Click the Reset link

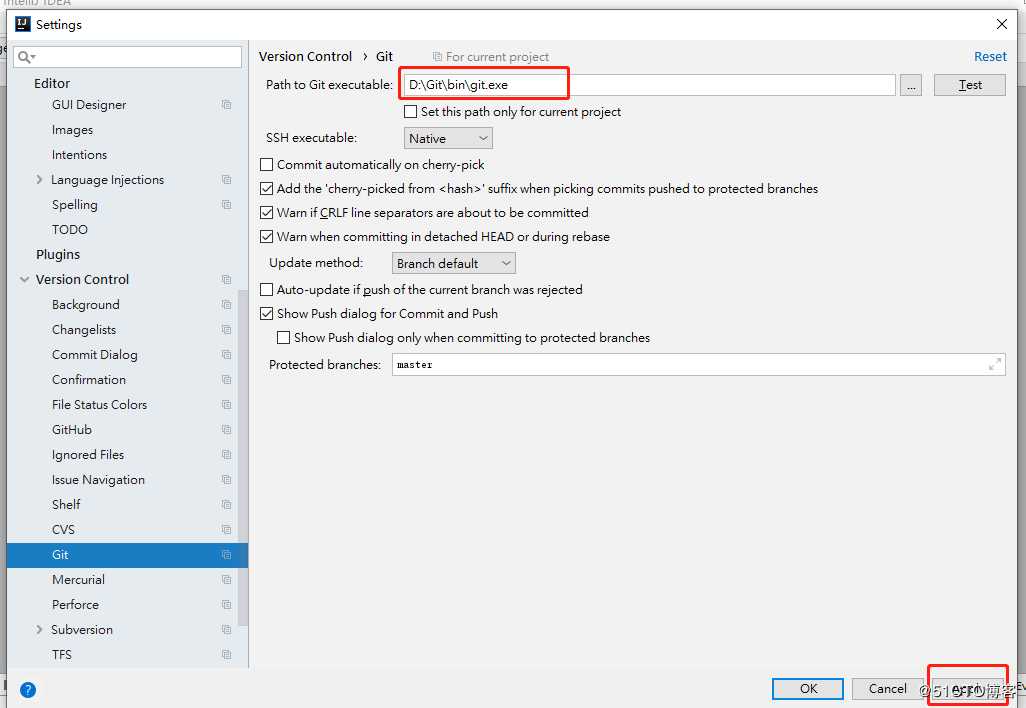coord(990,57)
